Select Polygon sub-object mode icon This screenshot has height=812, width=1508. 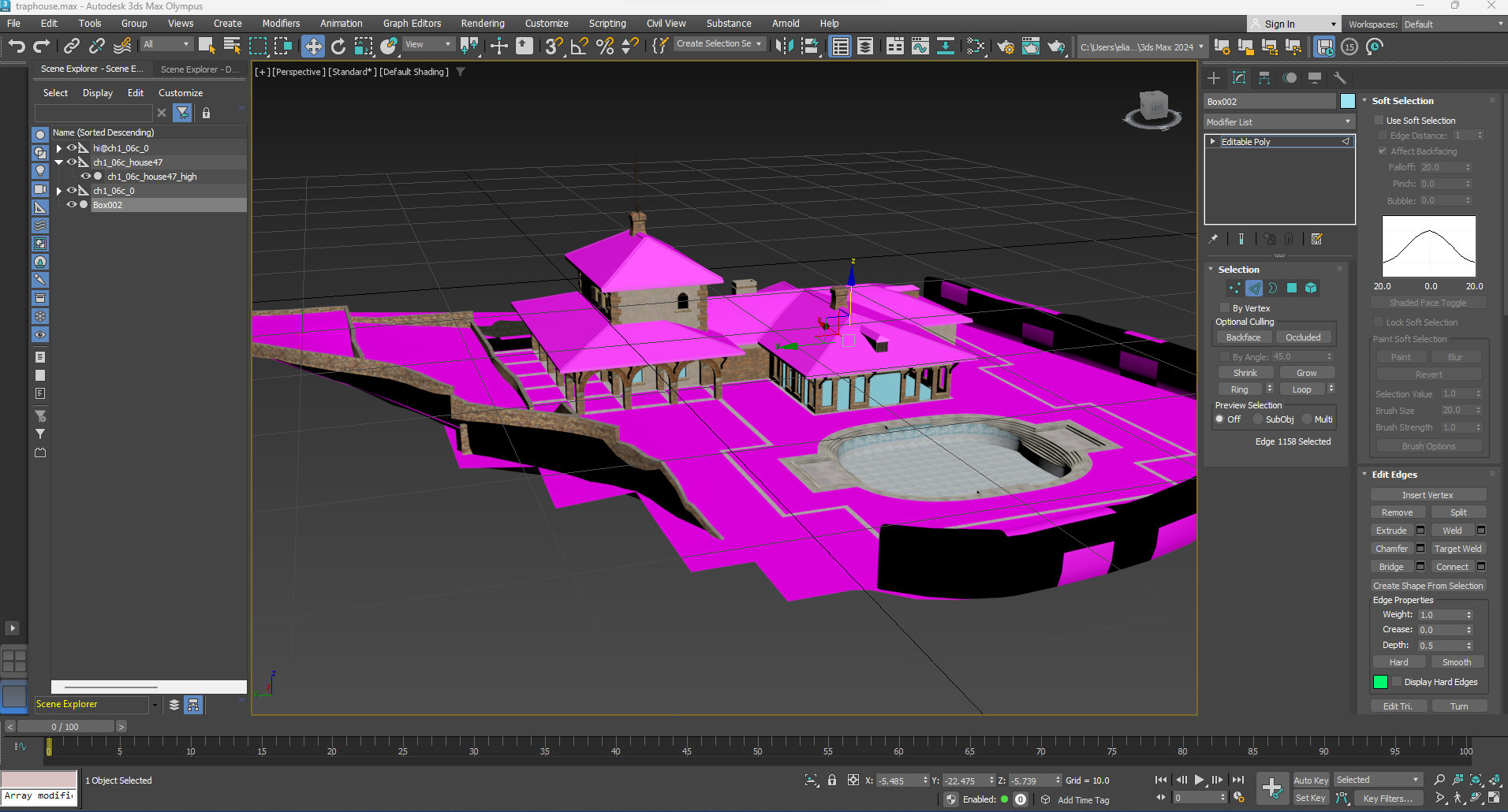tap(1291, 288)
